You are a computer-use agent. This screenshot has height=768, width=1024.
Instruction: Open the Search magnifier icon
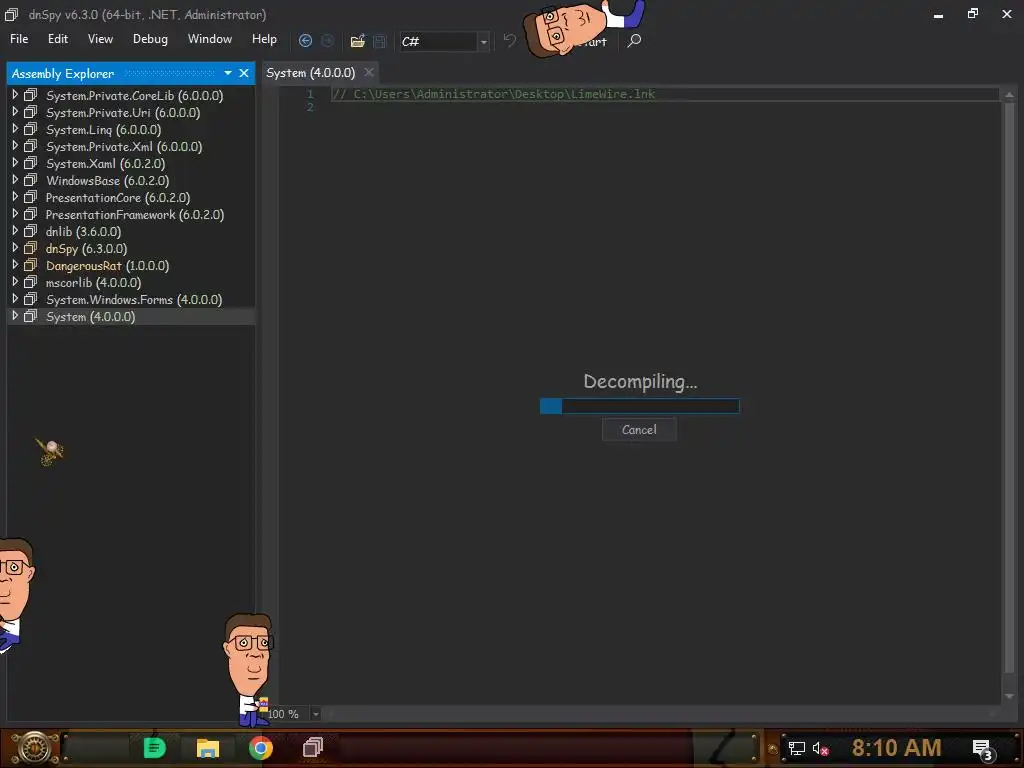(x=633, y=41)
